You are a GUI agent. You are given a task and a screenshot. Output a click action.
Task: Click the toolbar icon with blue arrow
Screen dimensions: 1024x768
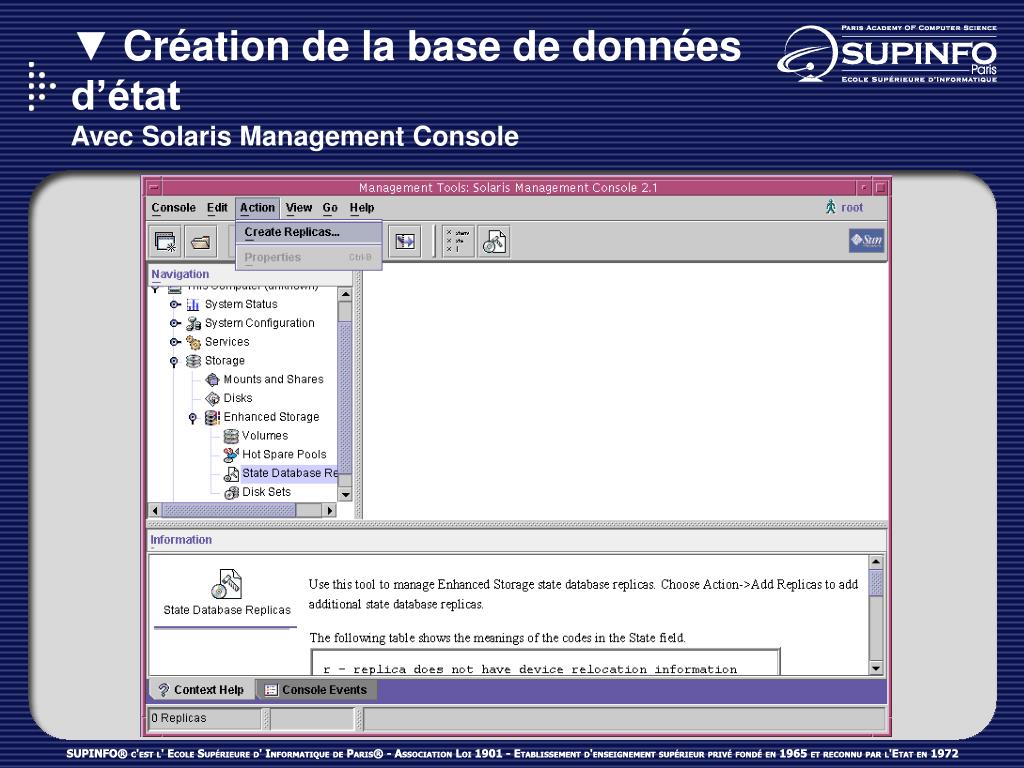[405, 242]
